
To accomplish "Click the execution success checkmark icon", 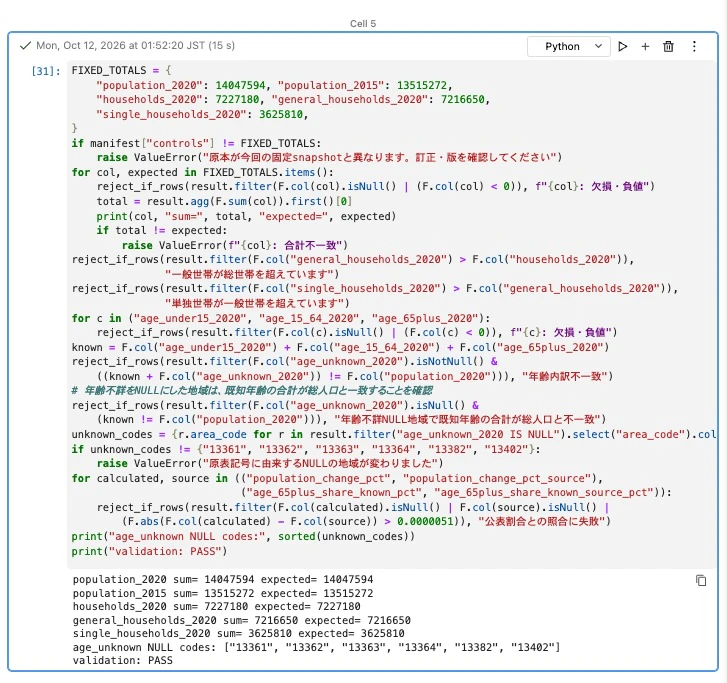I will 26,45.
